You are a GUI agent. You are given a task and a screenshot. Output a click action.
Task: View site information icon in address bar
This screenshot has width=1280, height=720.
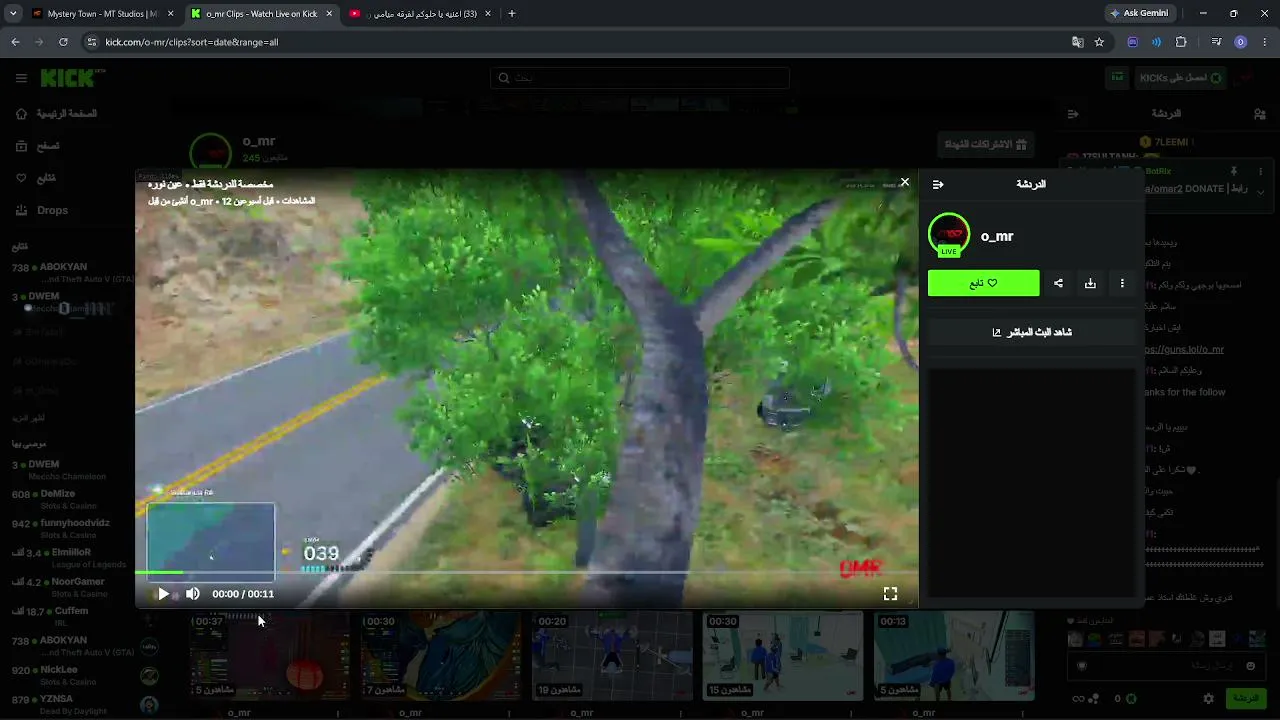pyautogui.click(x=92, y=42)
